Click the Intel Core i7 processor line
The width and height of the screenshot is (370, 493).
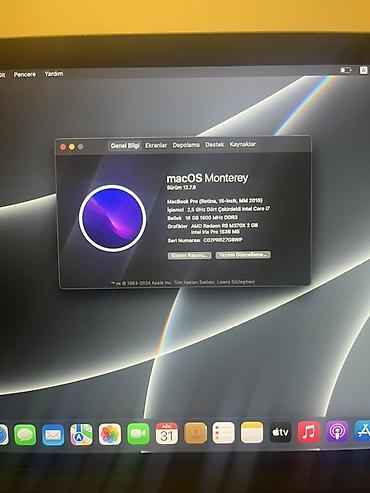228,209
